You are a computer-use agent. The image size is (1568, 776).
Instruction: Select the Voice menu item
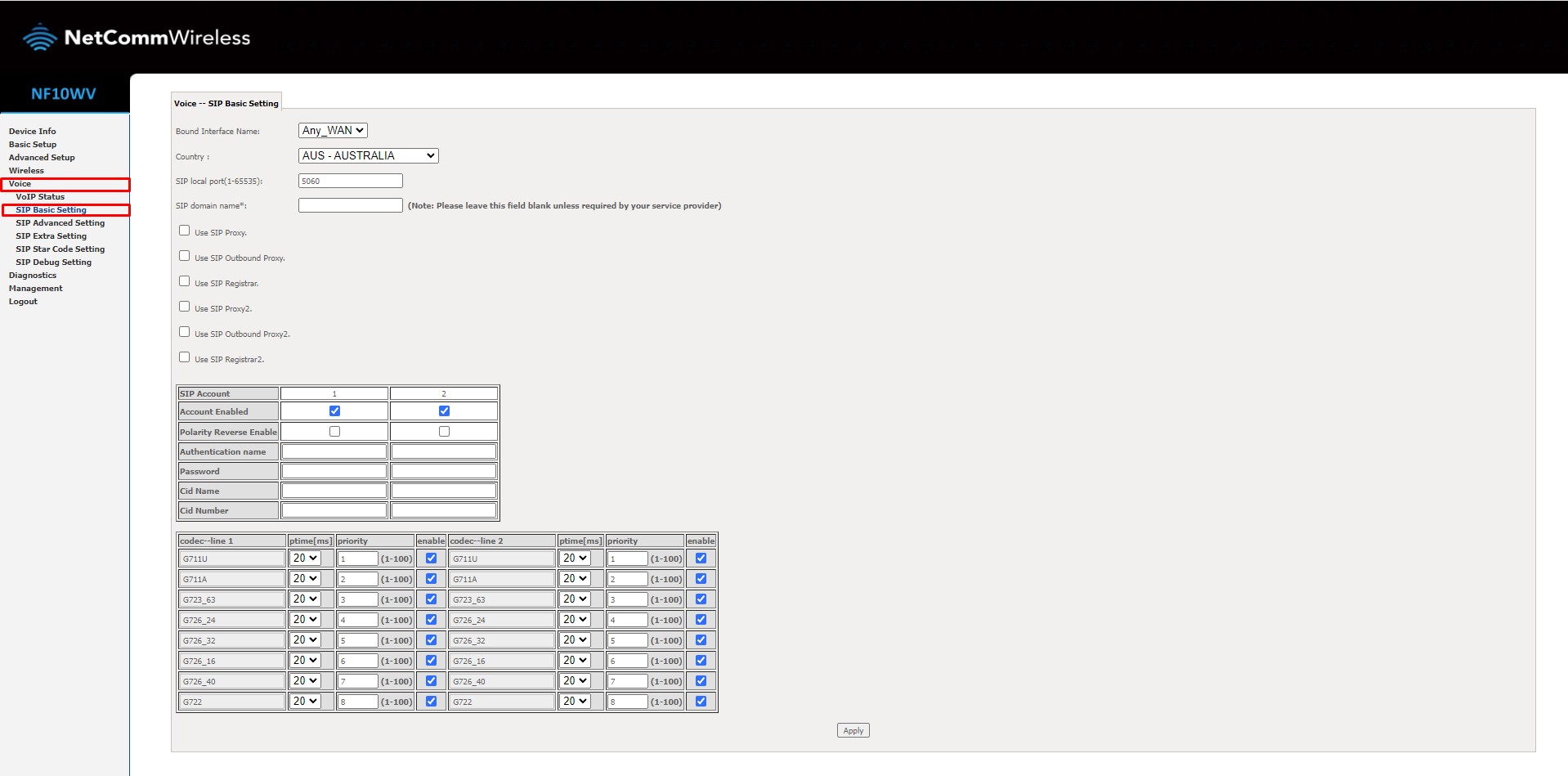[20, 183]
